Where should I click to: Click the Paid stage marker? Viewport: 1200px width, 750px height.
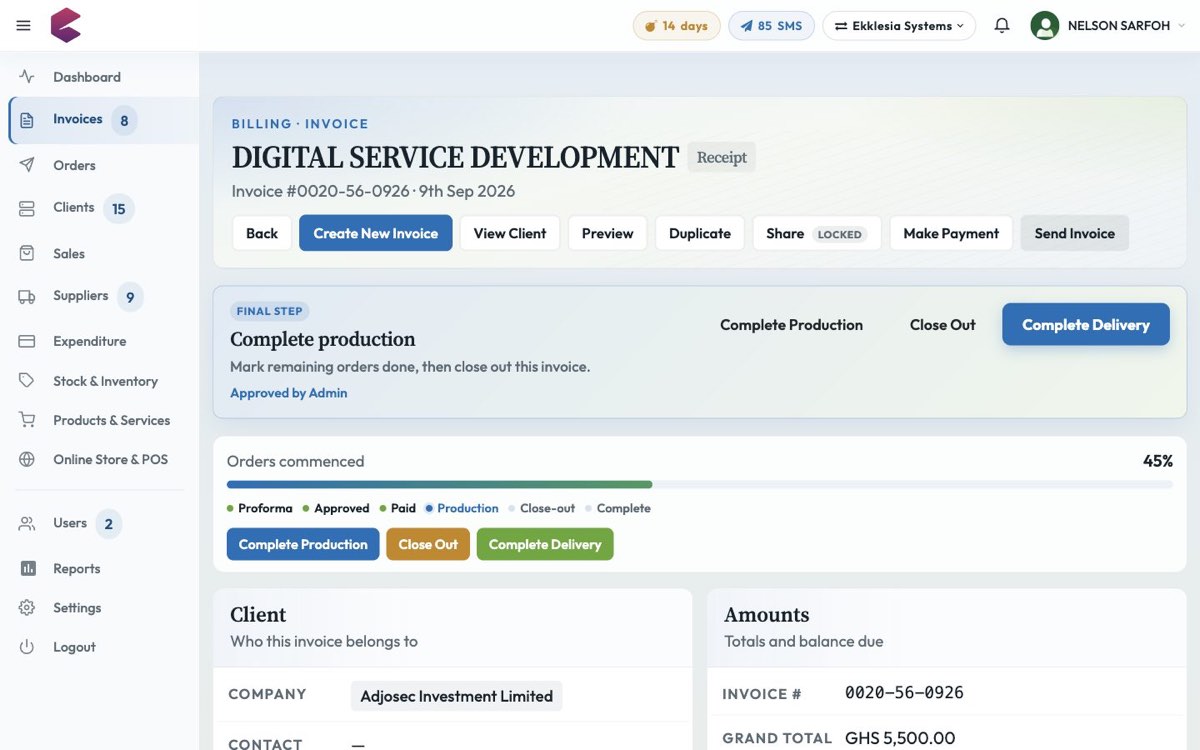(398, 508)
